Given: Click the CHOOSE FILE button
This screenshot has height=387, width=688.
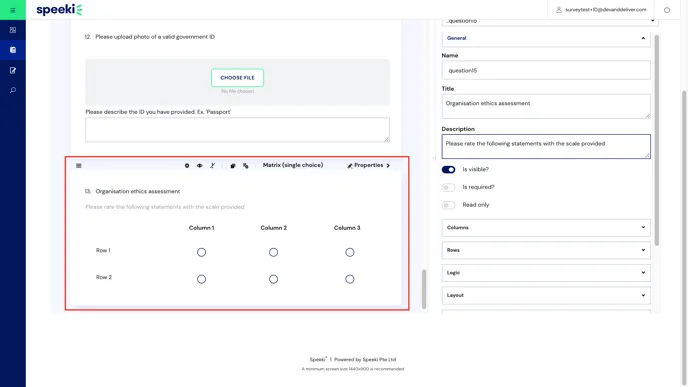Looking at the screenshot, I should (237, 78).
